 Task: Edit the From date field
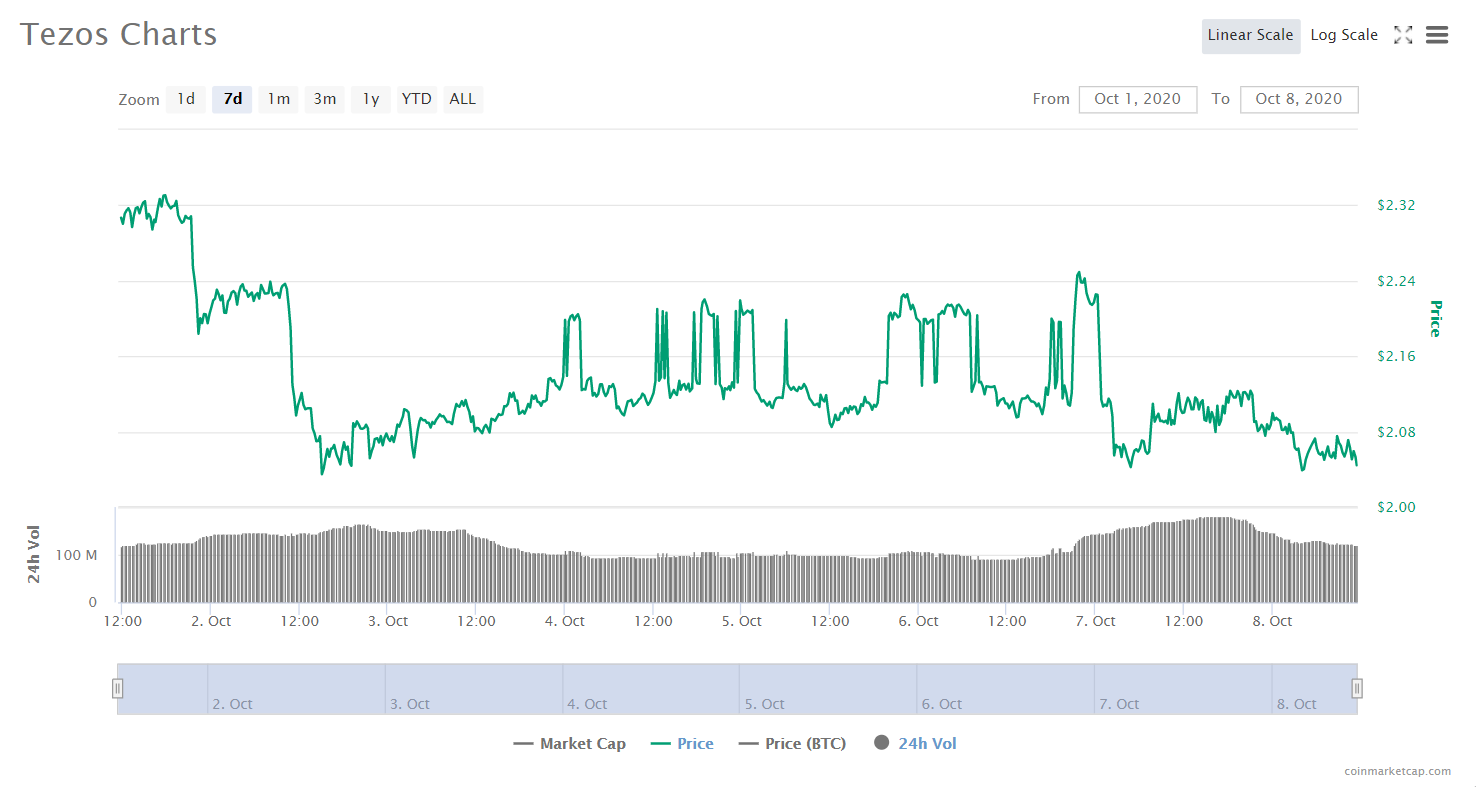pos(1138,99)
